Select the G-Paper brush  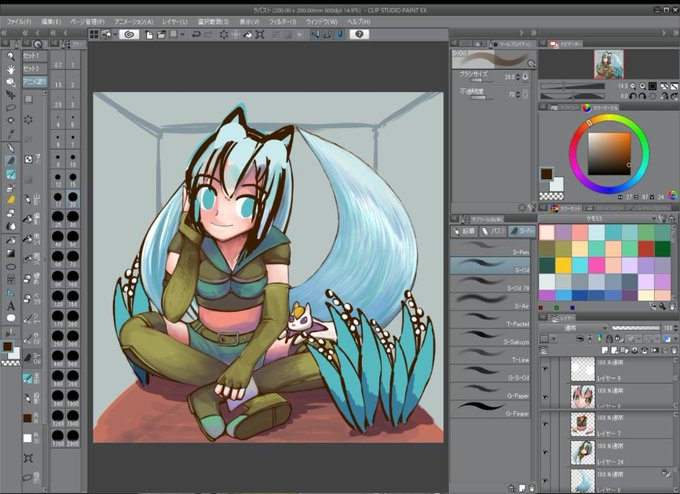coord(490,391)
